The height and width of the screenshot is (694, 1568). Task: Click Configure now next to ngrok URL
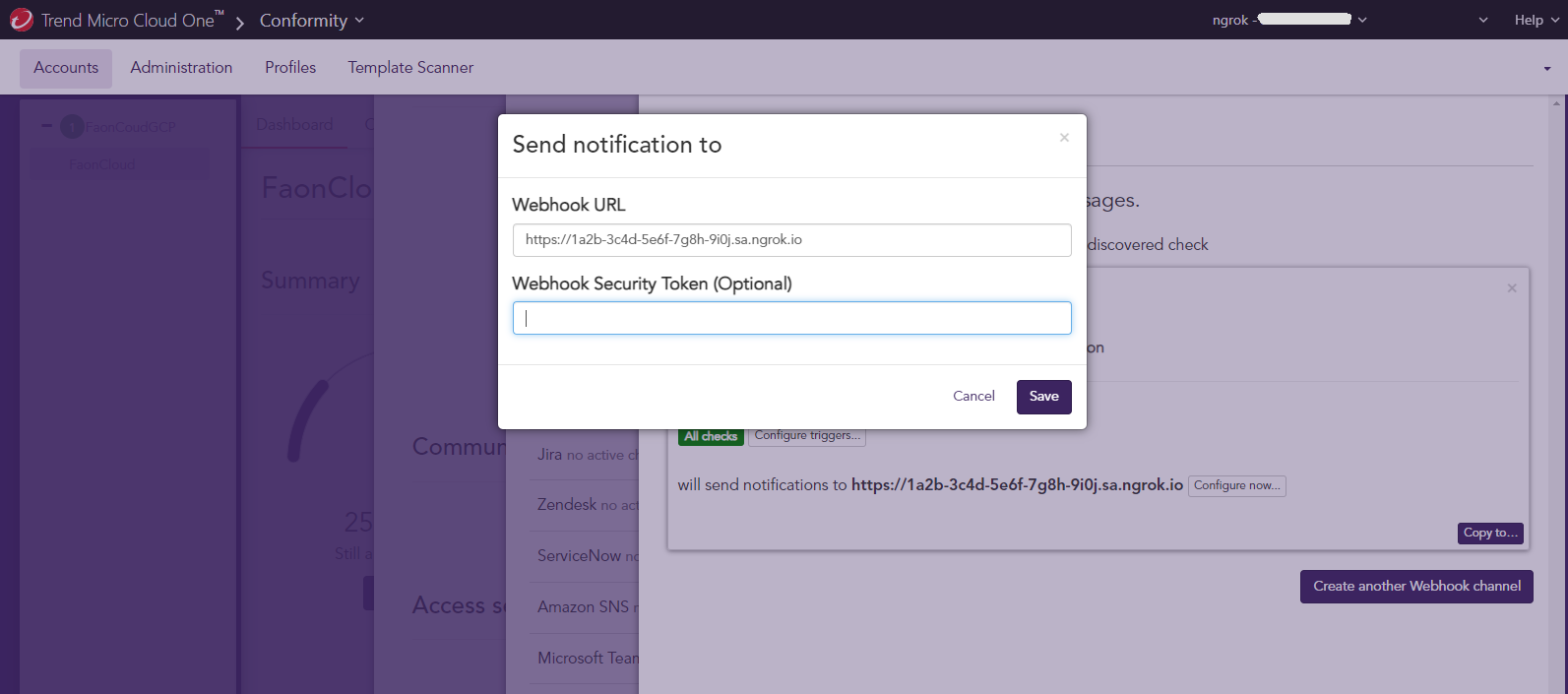coord(1236,485)
